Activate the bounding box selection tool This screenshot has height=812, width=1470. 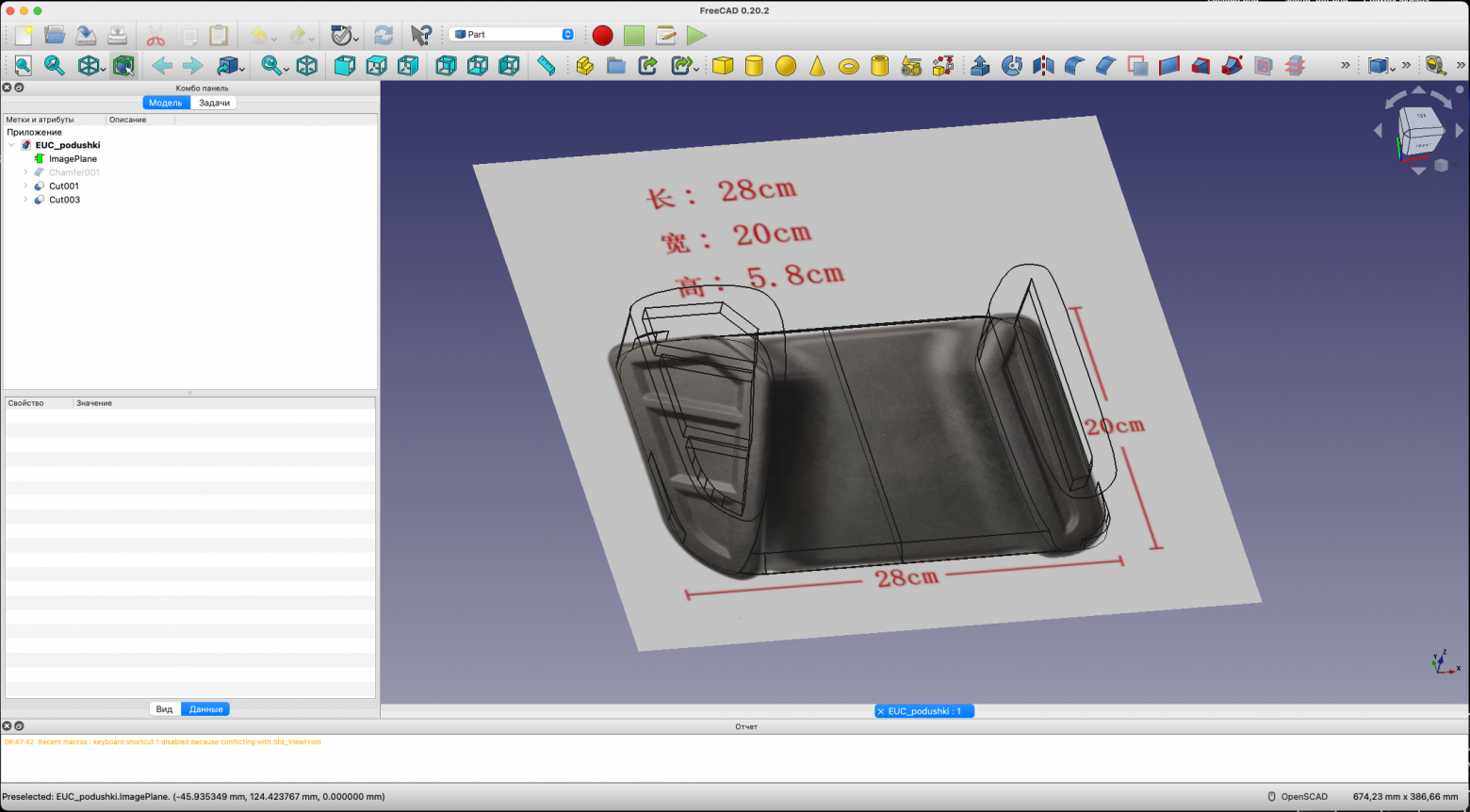(x=123, y=65)
